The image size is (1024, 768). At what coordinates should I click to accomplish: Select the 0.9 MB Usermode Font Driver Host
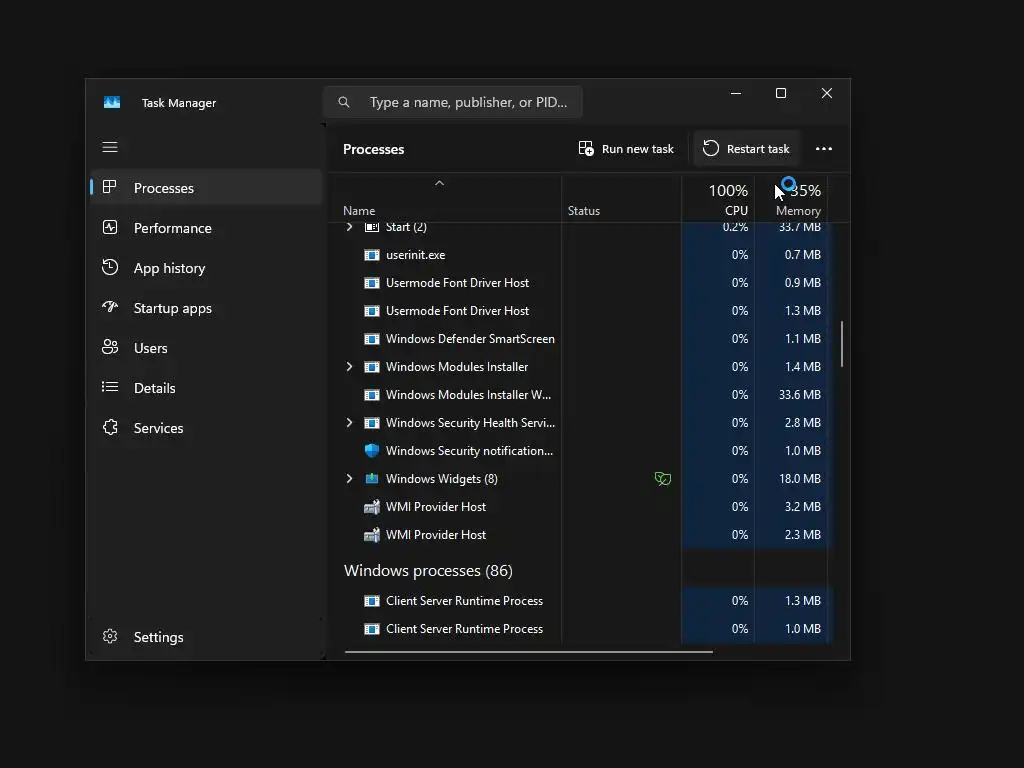pos(578,283)
